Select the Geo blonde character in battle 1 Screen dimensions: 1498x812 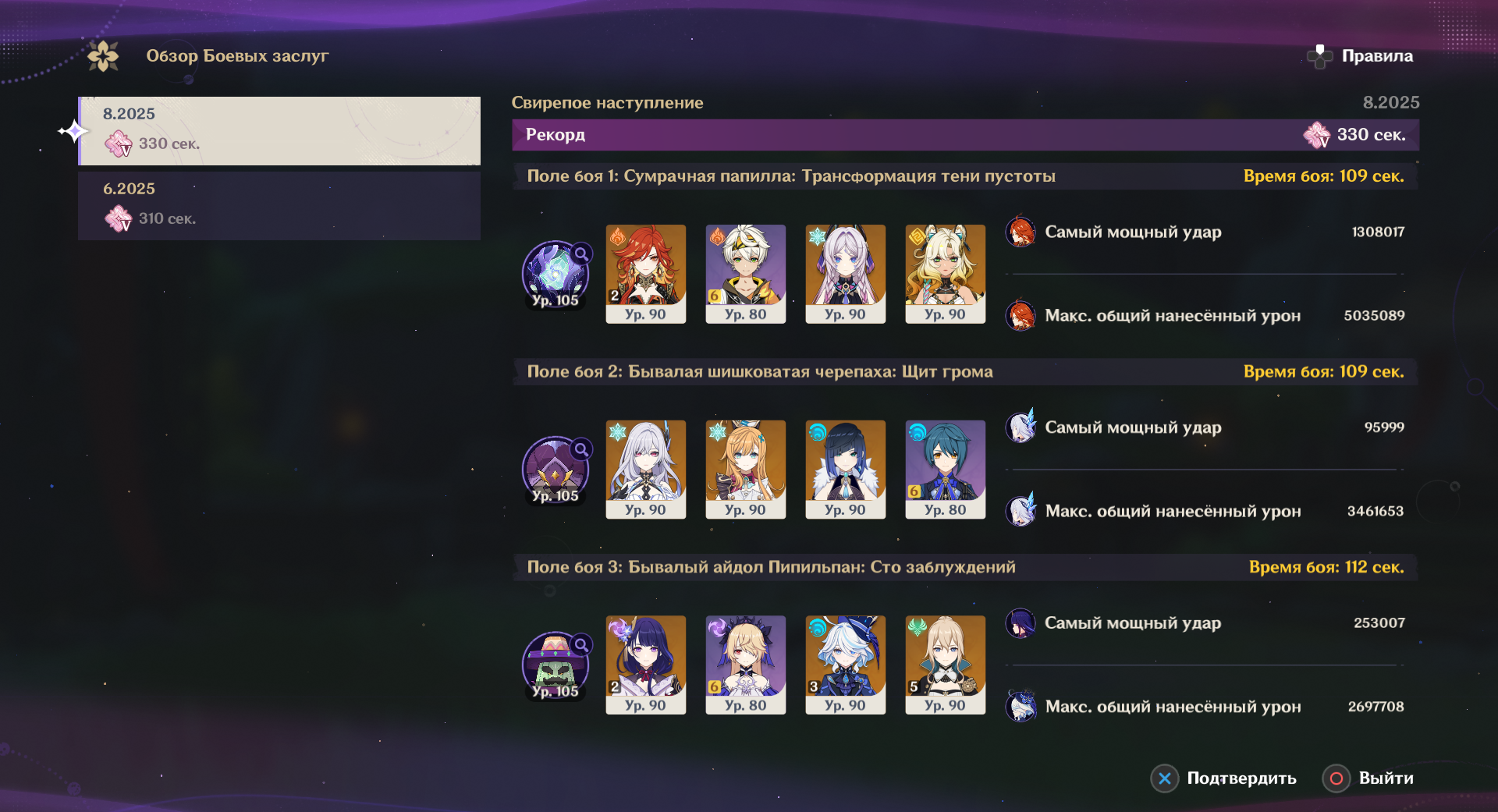pyautogui.click(x=946, y=274)
